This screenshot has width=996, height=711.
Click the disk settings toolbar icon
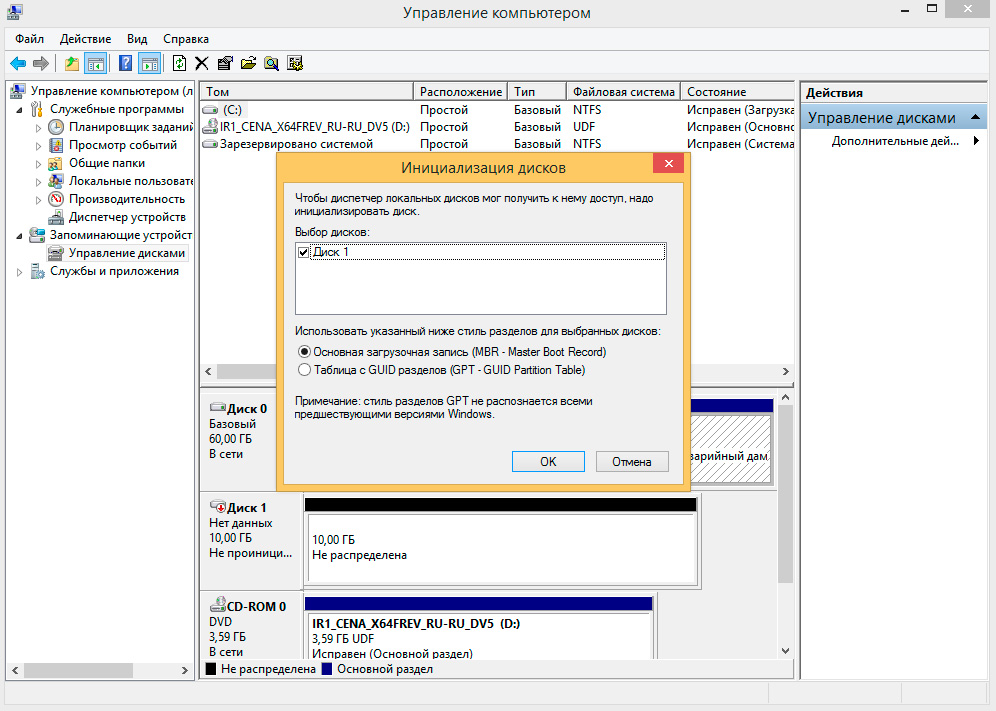295,63
